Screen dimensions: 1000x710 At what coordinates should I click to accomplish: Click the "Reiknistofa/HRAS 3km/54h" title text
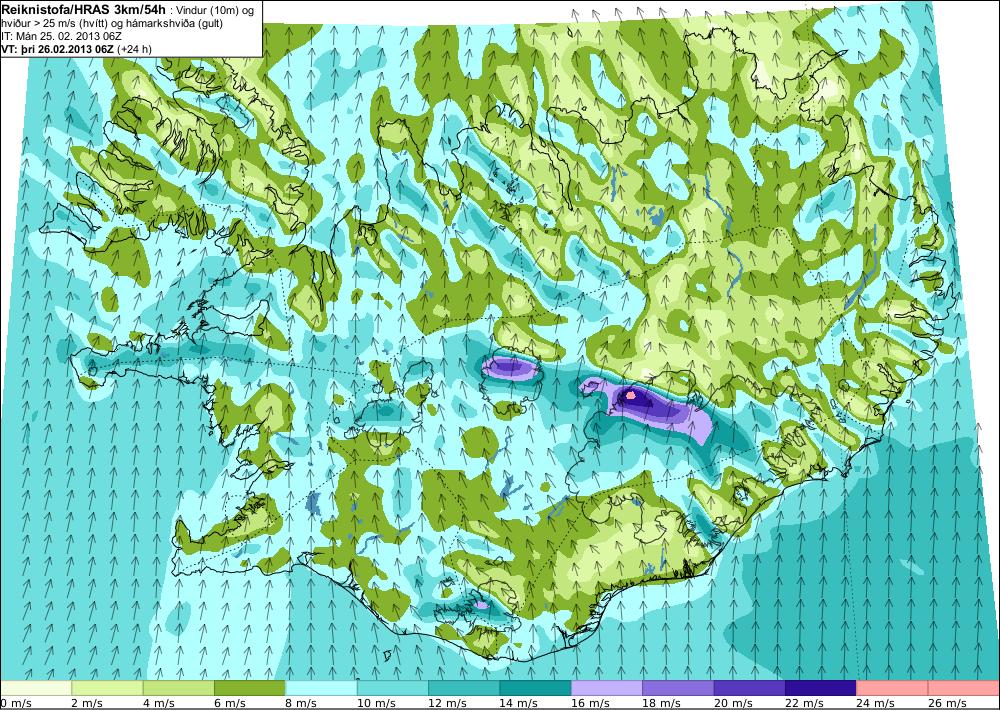[83, 8]
